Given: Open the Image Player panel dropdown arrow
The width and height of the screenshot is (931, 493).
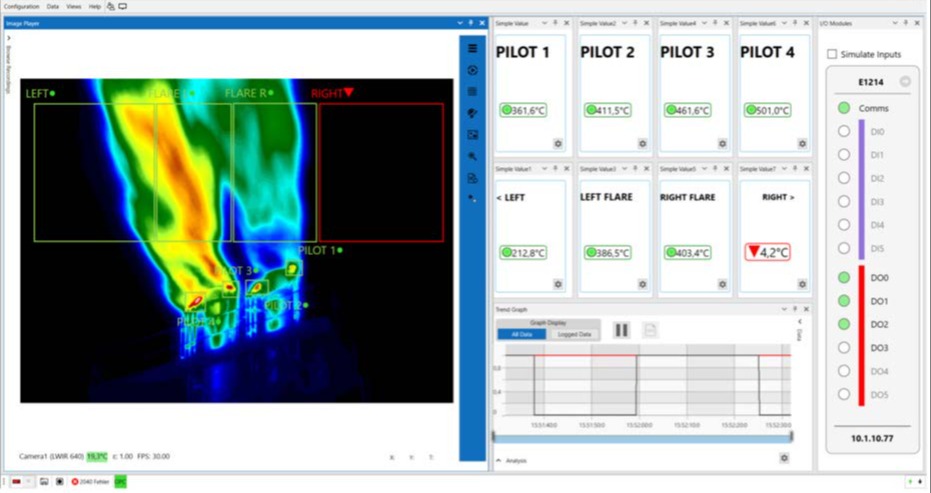Looking at the screenshot, I should click(x=460, y=23).
